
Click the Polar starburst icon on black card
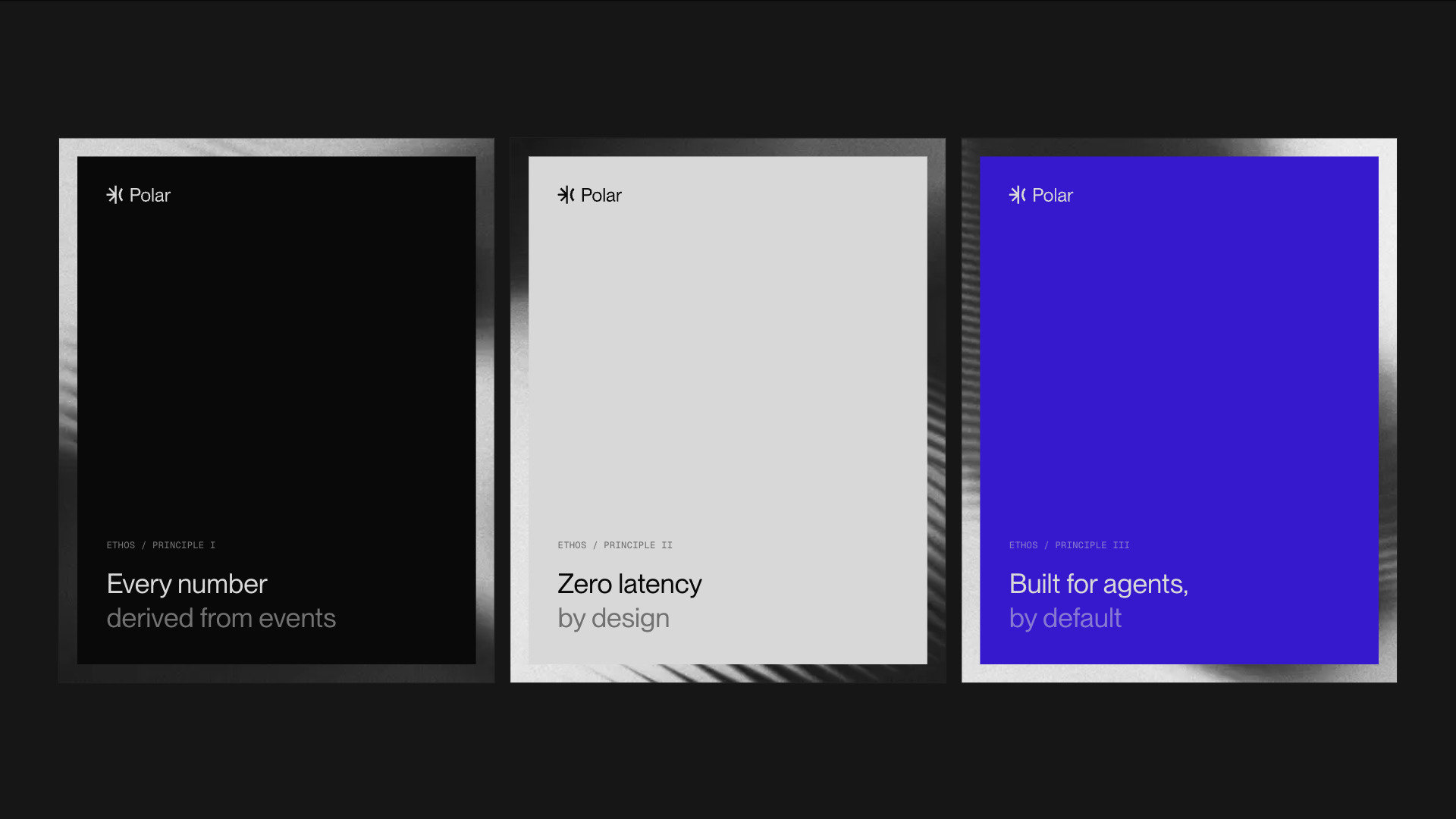point(115,195)
